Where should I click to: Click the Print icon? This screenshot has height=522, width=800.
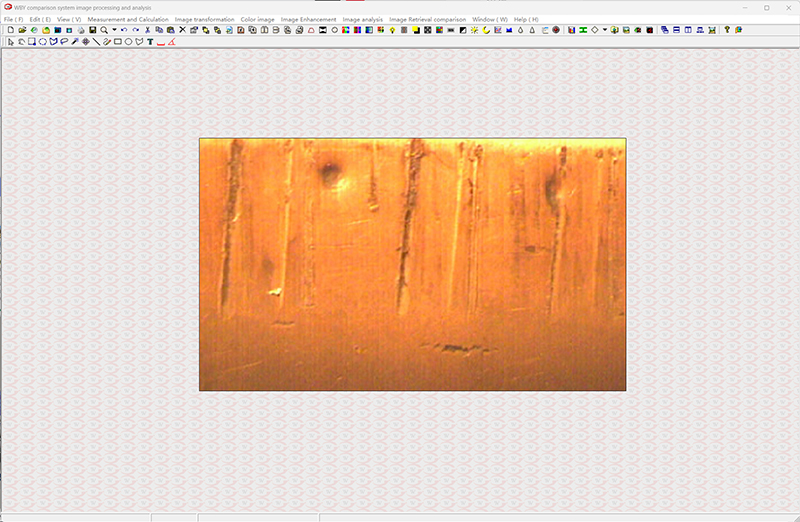click(x=81, y=30)
